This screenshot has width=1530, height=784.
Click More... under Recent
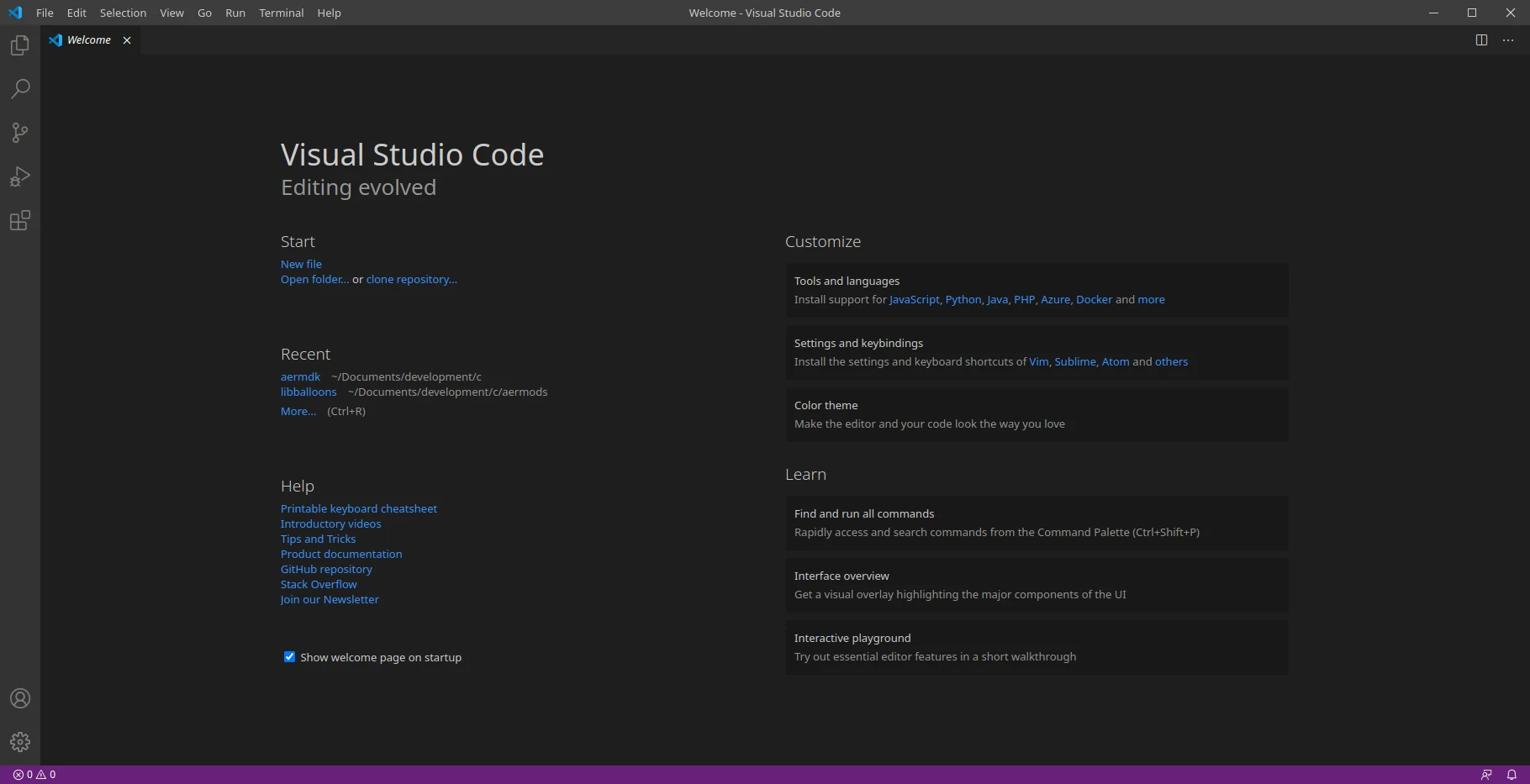298,411
